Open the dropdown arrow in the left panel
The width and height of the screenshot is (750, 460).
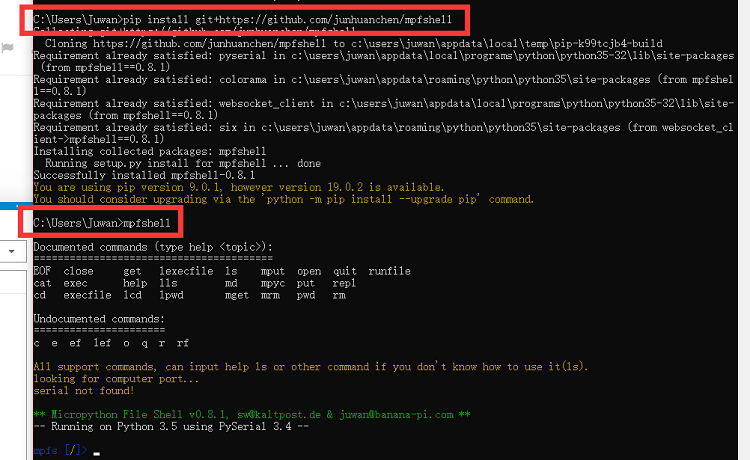pyautogui.click(x=11, y=251)
